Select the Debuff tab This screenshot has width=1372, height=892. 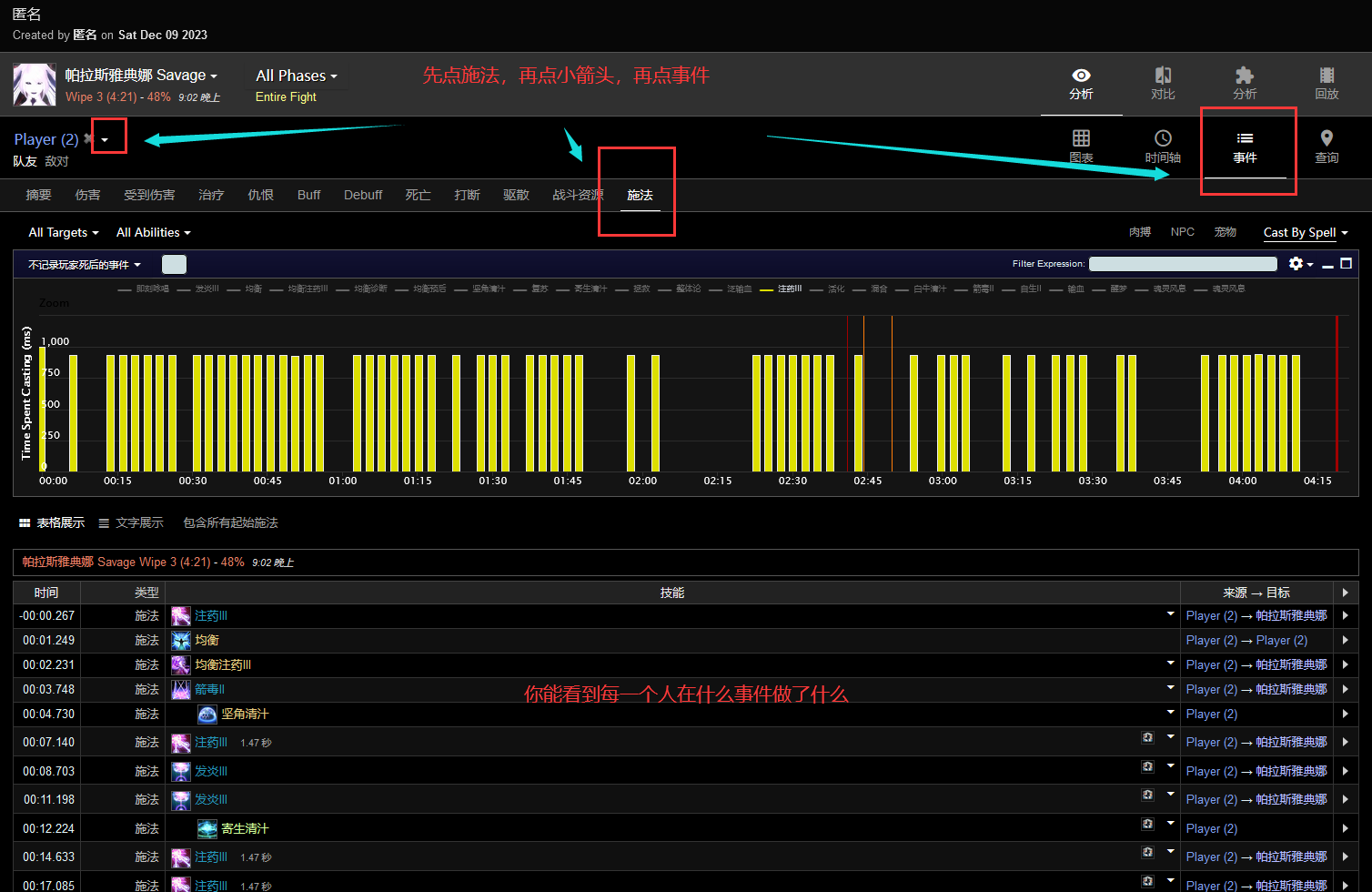pyautogui.click(x=363, y=196)
